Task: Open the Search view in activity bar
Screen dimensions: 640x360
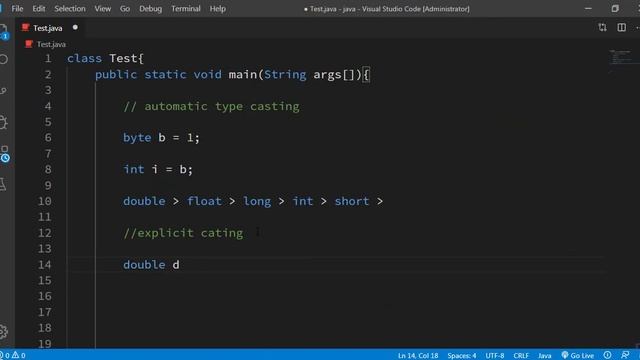Action: pyautogui.click(x=4, y=59)
